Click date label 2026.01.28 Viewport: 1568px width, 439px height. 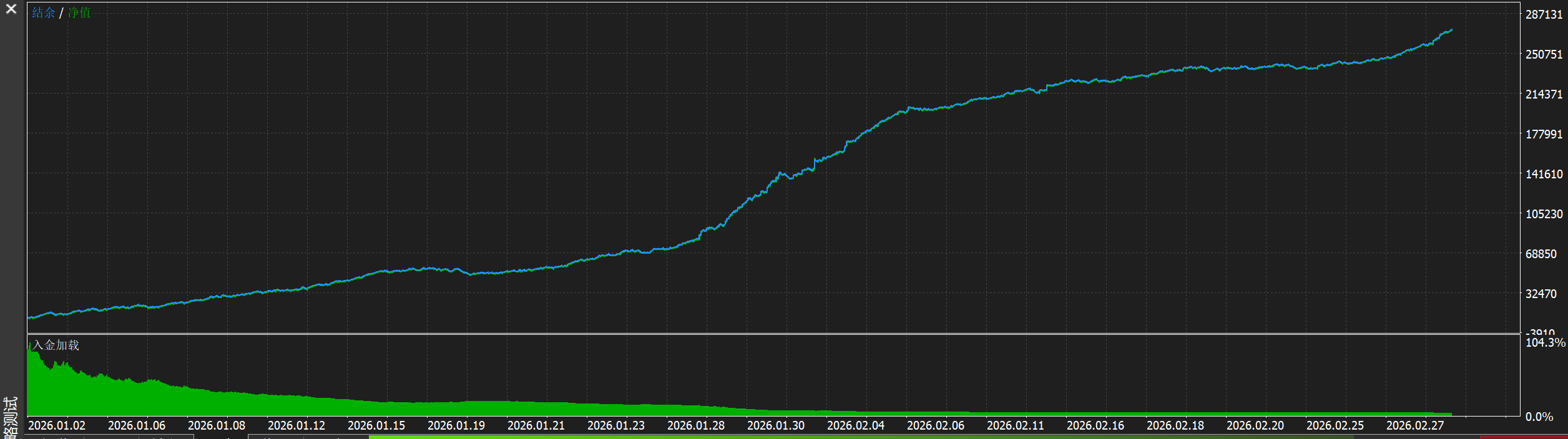pos(696,425)
